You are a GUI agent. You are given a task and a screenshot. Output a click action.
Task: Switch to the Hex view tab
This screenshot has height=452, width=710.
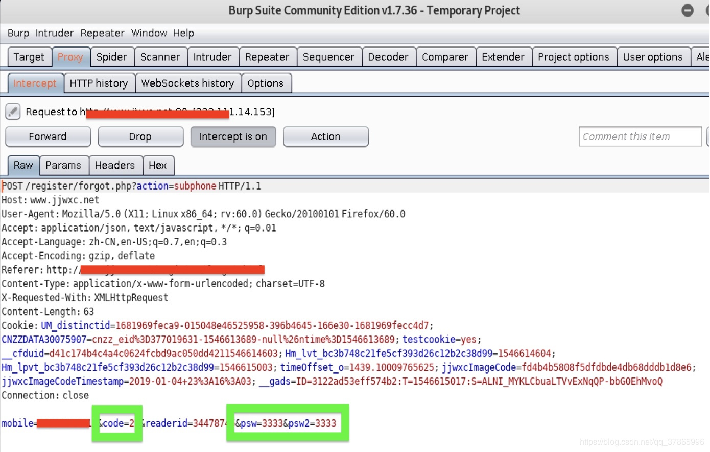[158, 165]
